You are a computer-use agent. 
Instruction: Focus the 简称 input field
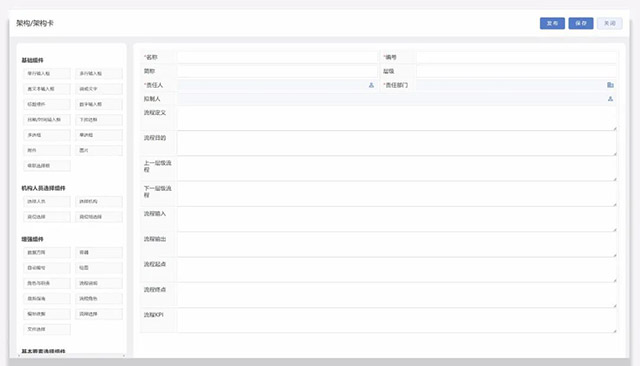(x=277, y=71)
